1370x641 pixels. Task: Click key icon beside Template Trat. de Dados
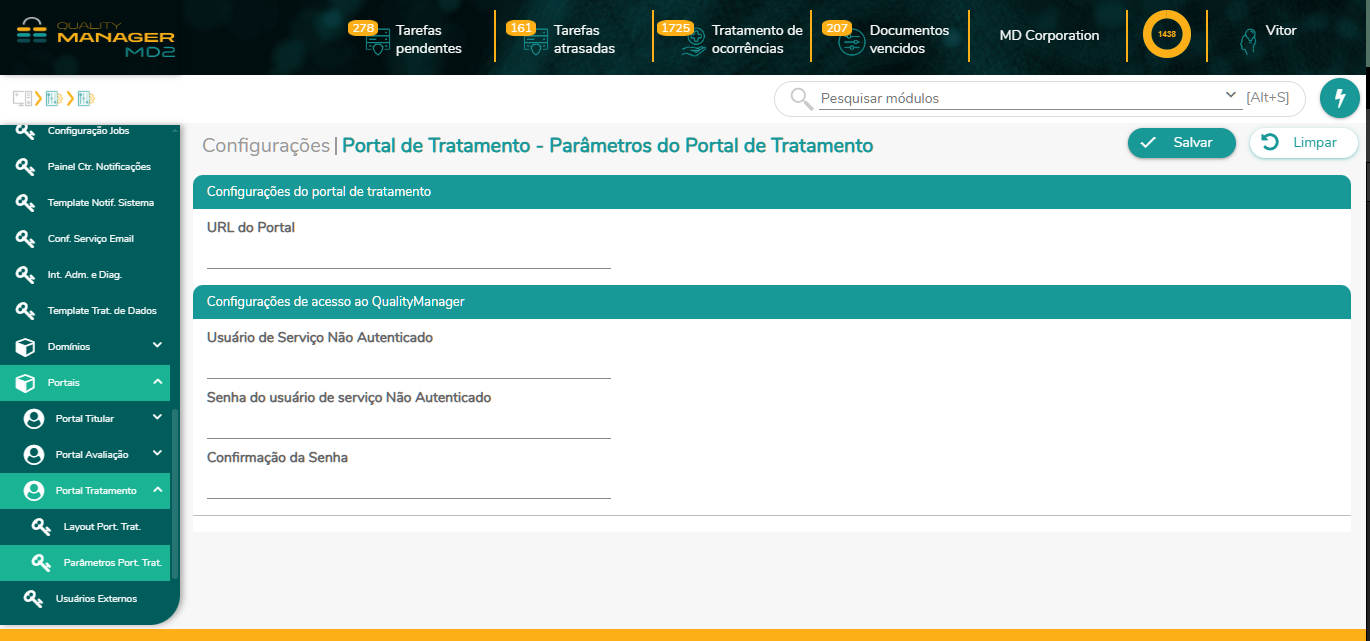coord(26,311)
